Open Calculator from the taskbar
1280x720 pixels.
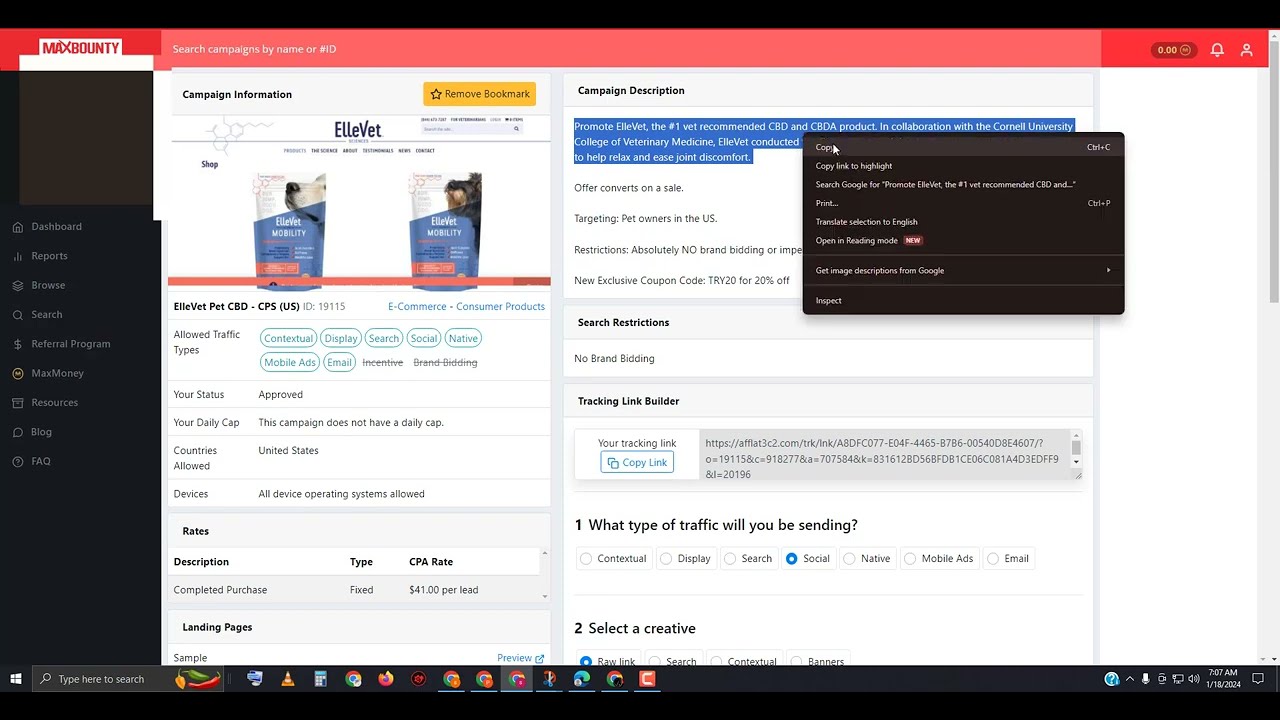tap(320, 679)
